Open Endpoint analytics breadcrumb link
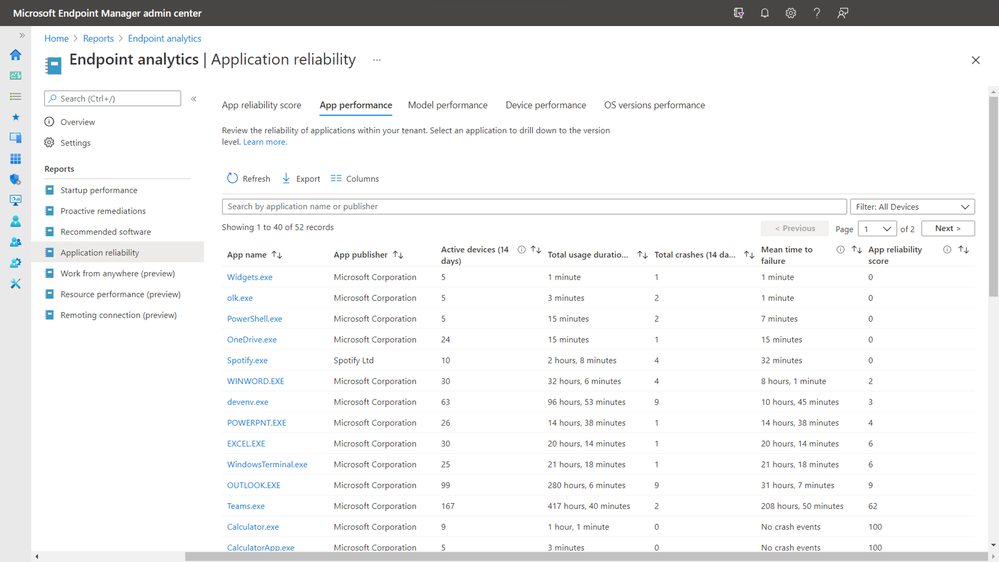The width and height of the screenshot is (999, 562). point(164,38)
